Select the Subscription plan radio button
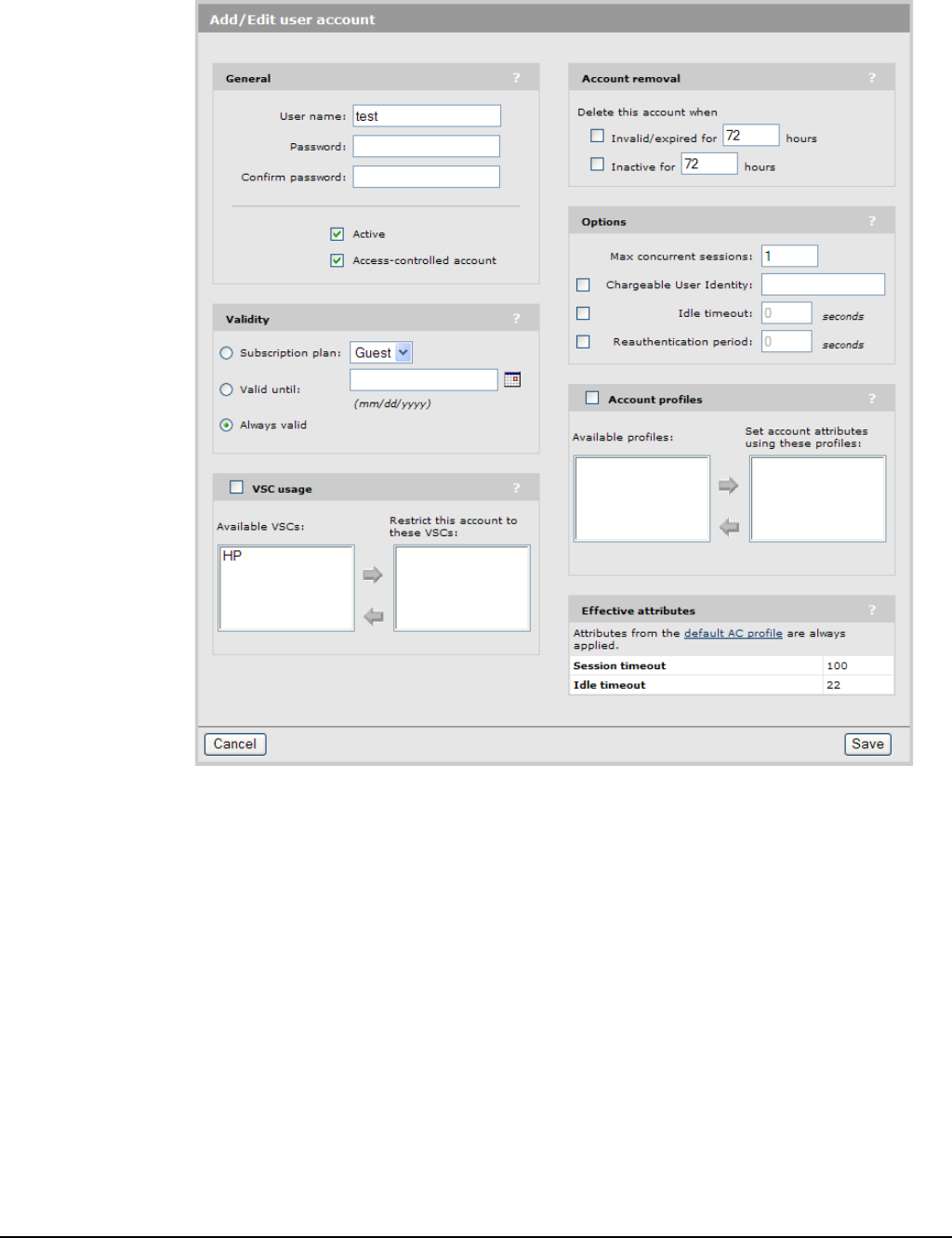The image size is (952, 1238). (226, 353)
